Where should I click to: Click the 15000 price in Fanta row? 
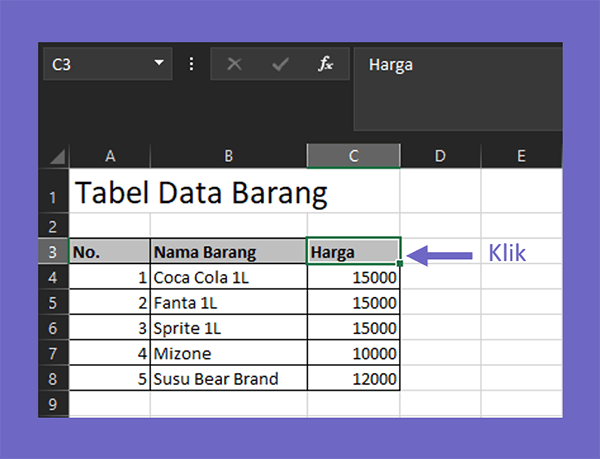pyautogui.click(x=354, y=302)
